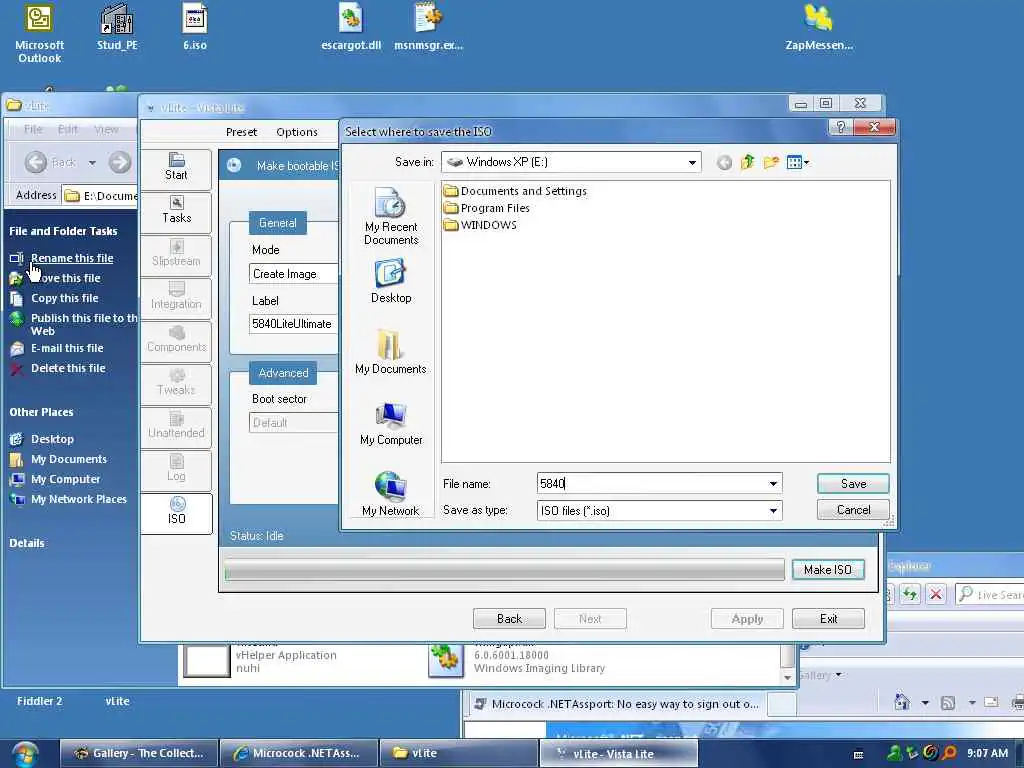Open Microsoft Outlook desktop icon
The height and width of the screenshot is (768, 1024).
(39, 33)
